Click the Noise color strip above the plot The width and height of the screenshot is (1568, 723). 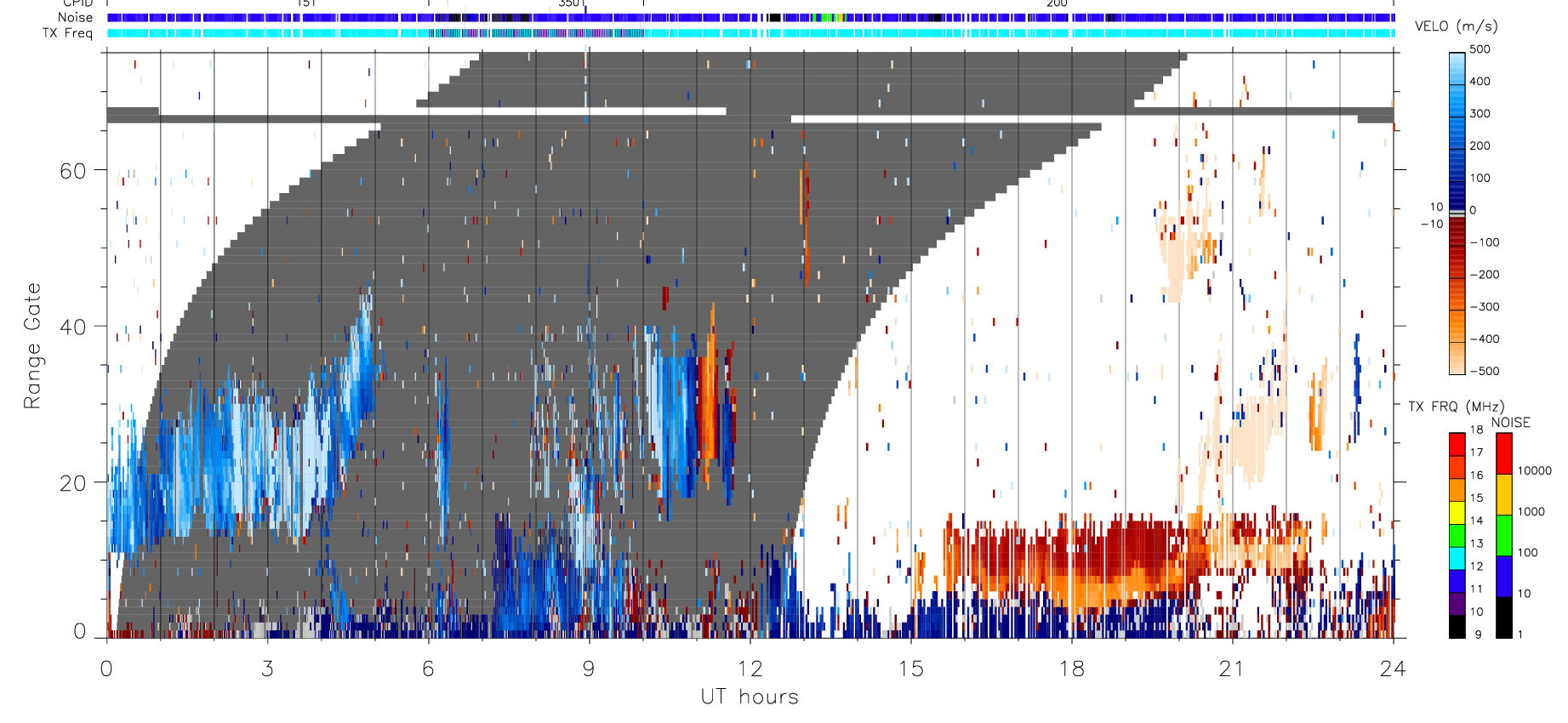pos(751,17)
